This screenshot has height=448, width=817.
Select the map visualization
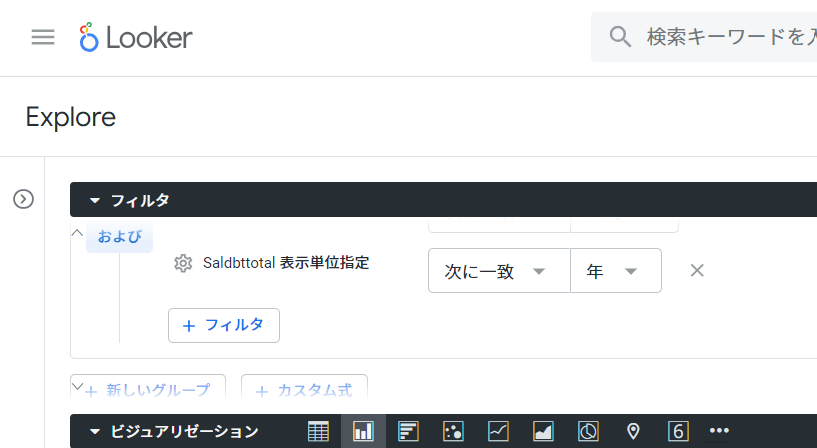[633, 431]
